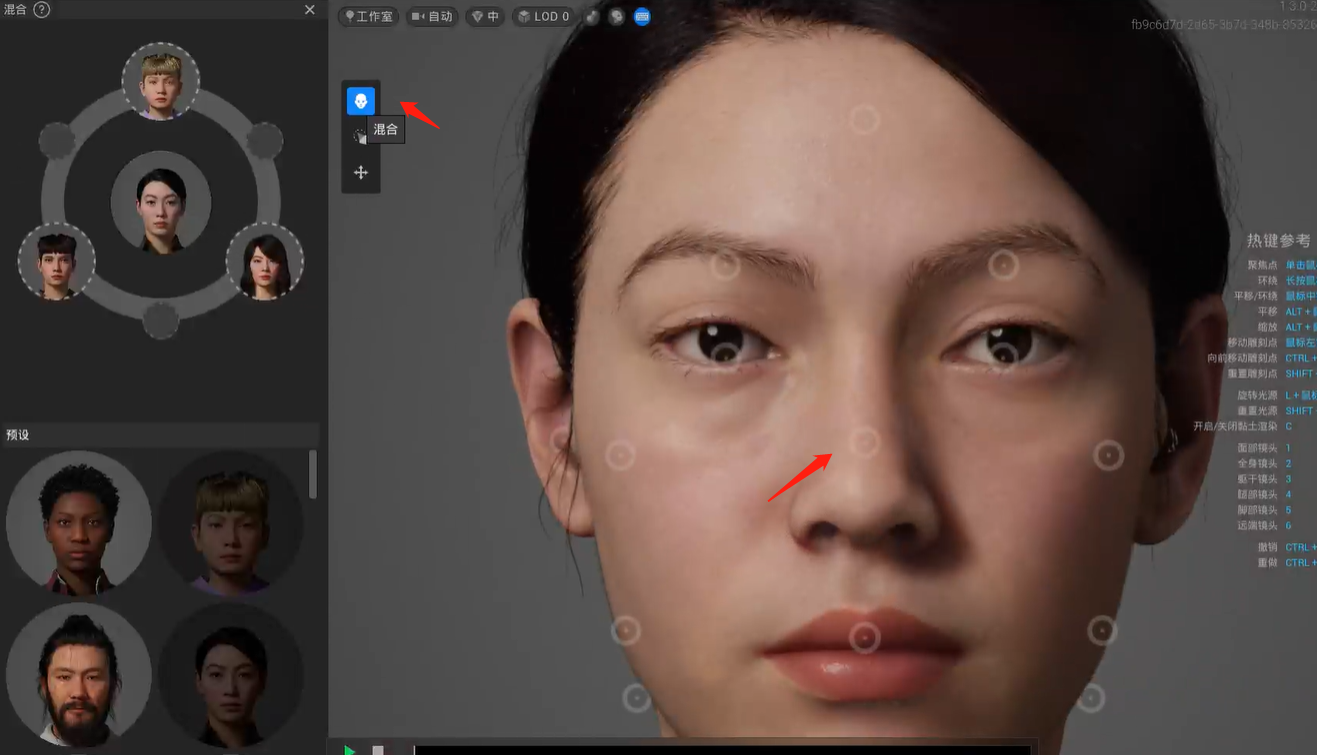
Task: Click the empty upper-left blend circle slot
Action: (57, 141)
